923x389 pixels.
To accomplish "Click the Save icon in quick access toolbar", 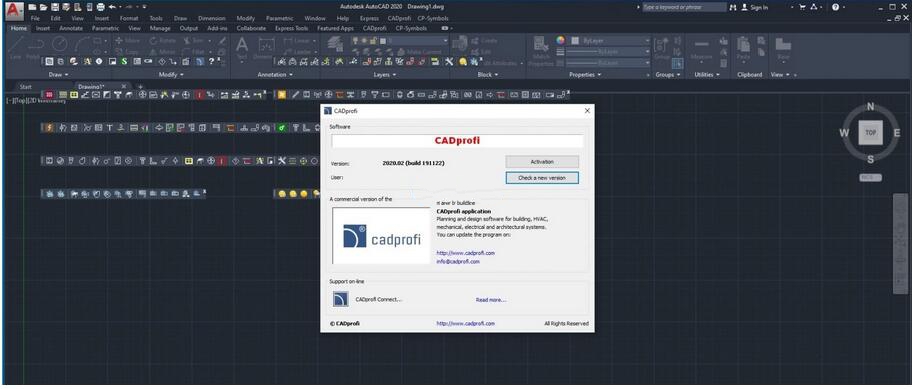I will tap(55, 7).
